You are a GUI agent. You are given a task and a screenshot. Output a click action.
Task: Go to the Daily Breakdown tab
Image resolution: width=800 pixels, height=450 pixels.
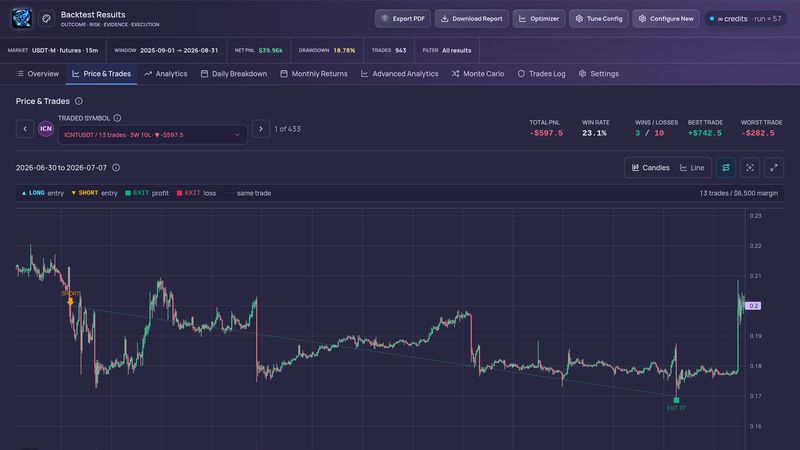[234, 74]
